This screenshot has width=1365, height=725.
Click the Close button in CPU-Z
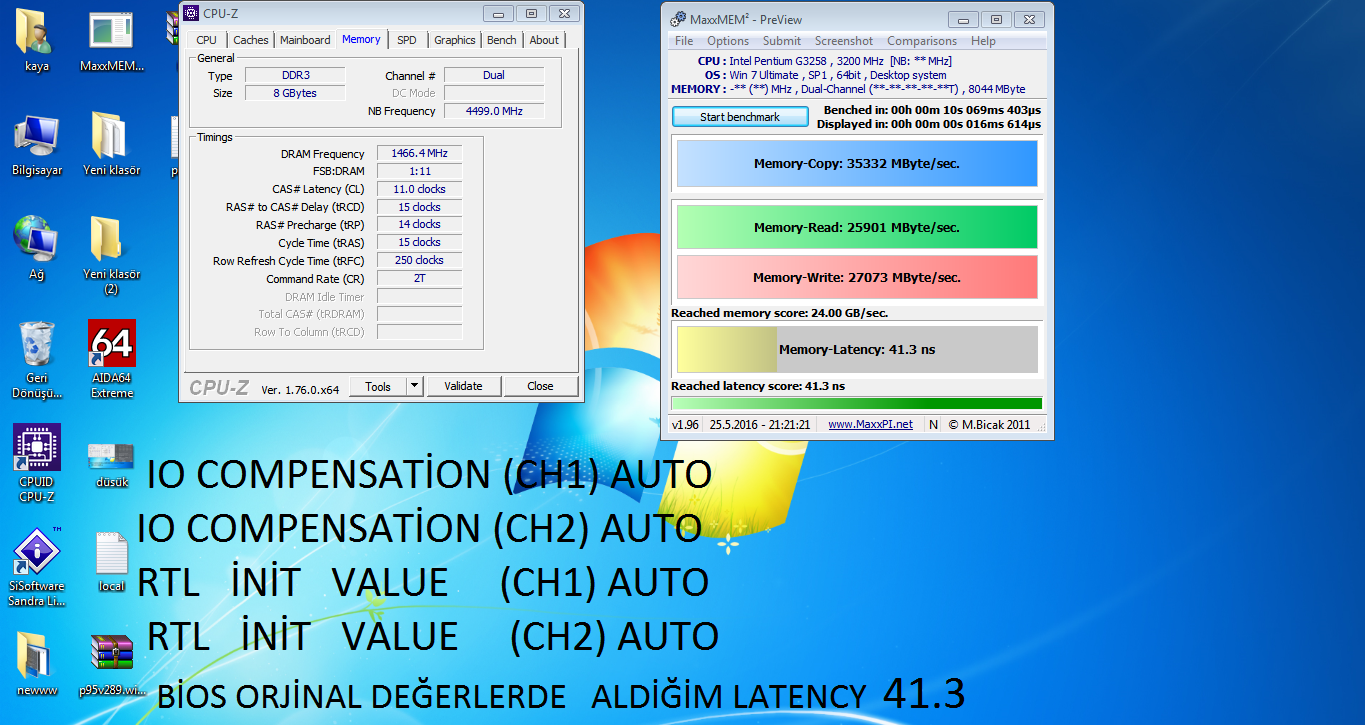tap(541, 386)
